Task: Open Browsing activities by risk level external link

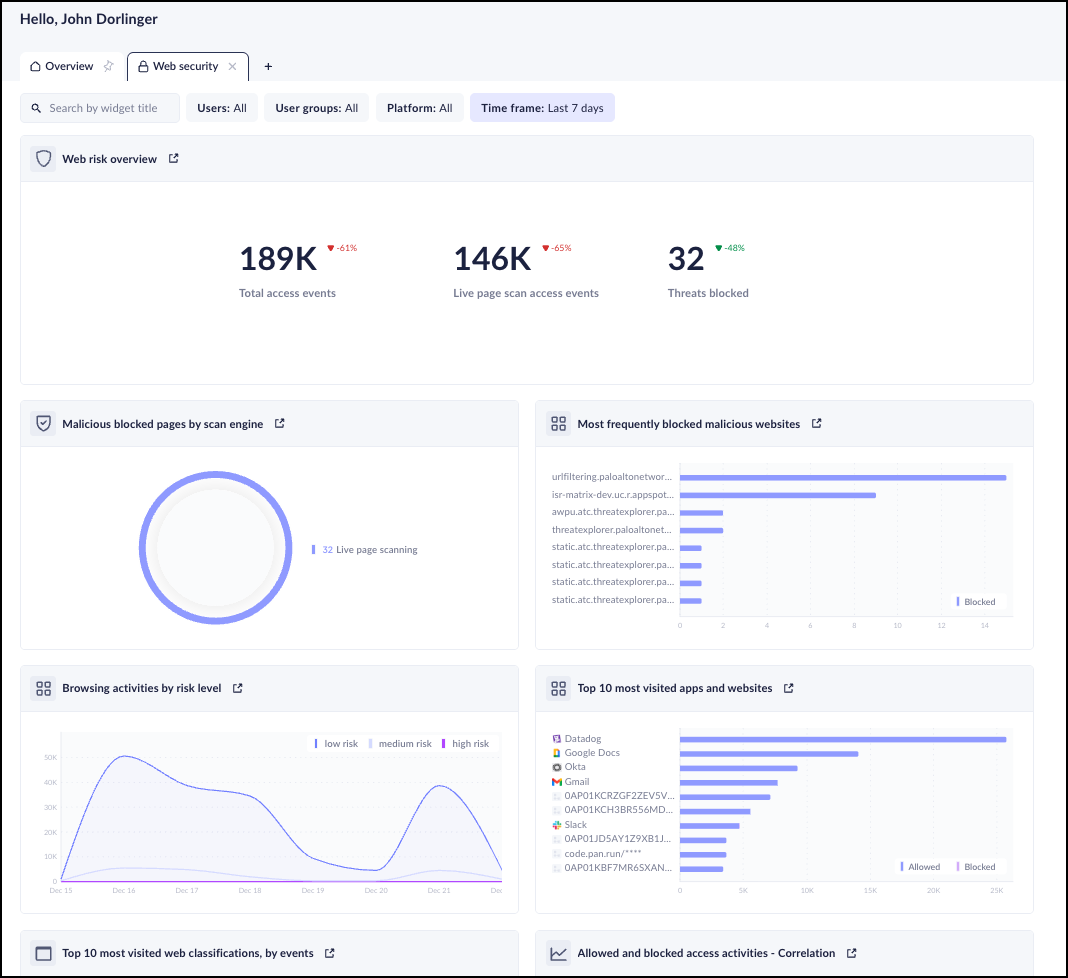Action: tap(238, 688)
